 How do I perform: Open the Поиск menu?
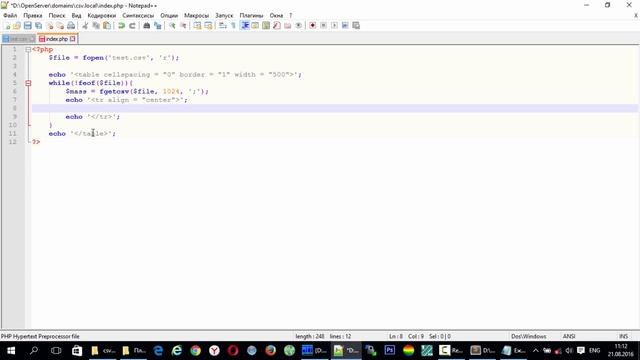point(57,16)
